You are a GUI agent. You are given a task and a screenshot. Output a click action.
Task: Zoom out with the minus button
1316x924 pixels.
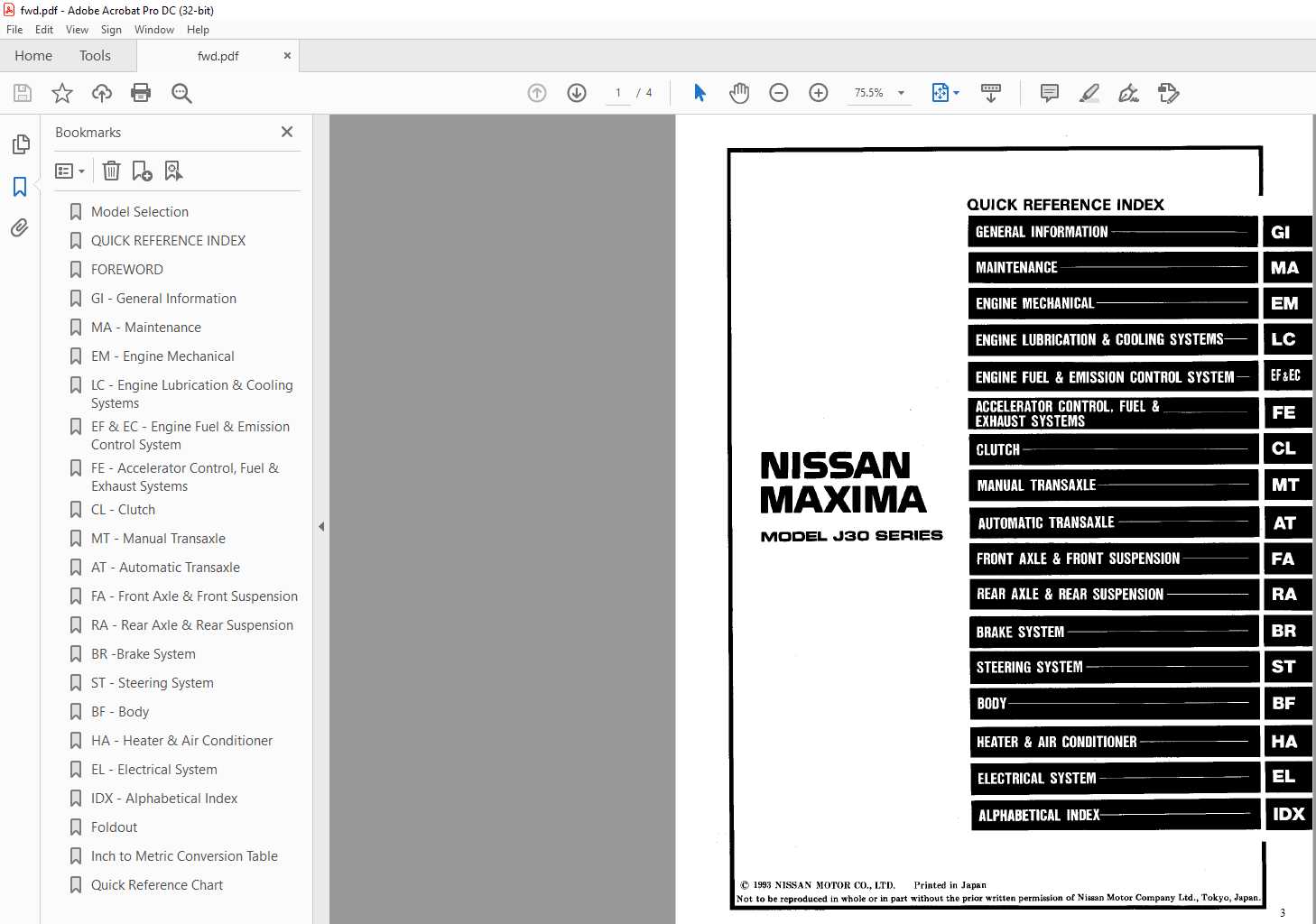pyautogui.click(x=779, y=93)
